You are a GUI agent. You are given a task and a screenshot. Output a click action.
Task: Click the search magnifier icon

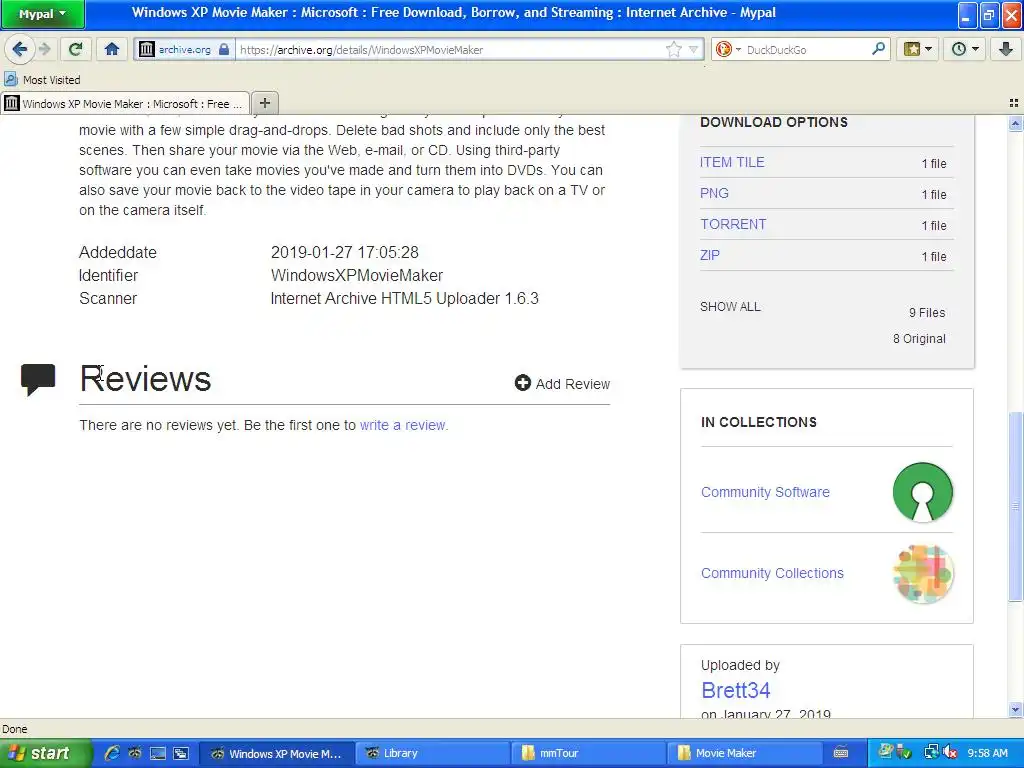point(878,49)
